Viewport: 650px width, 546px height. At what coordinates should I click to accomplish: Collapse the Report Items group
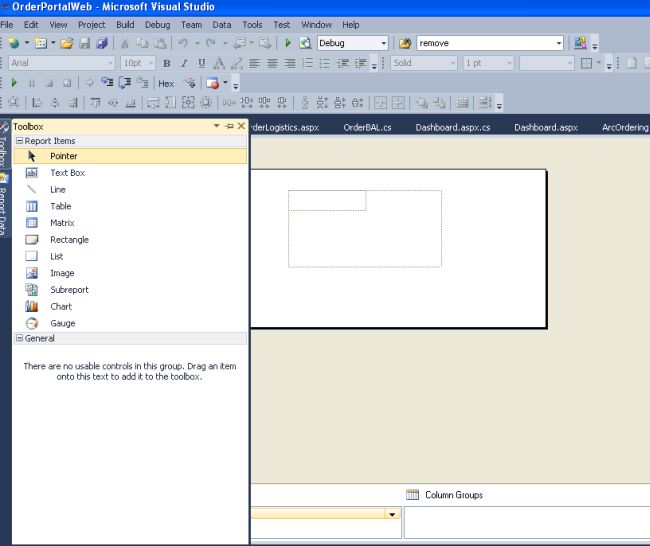click(x=19, y=141)
